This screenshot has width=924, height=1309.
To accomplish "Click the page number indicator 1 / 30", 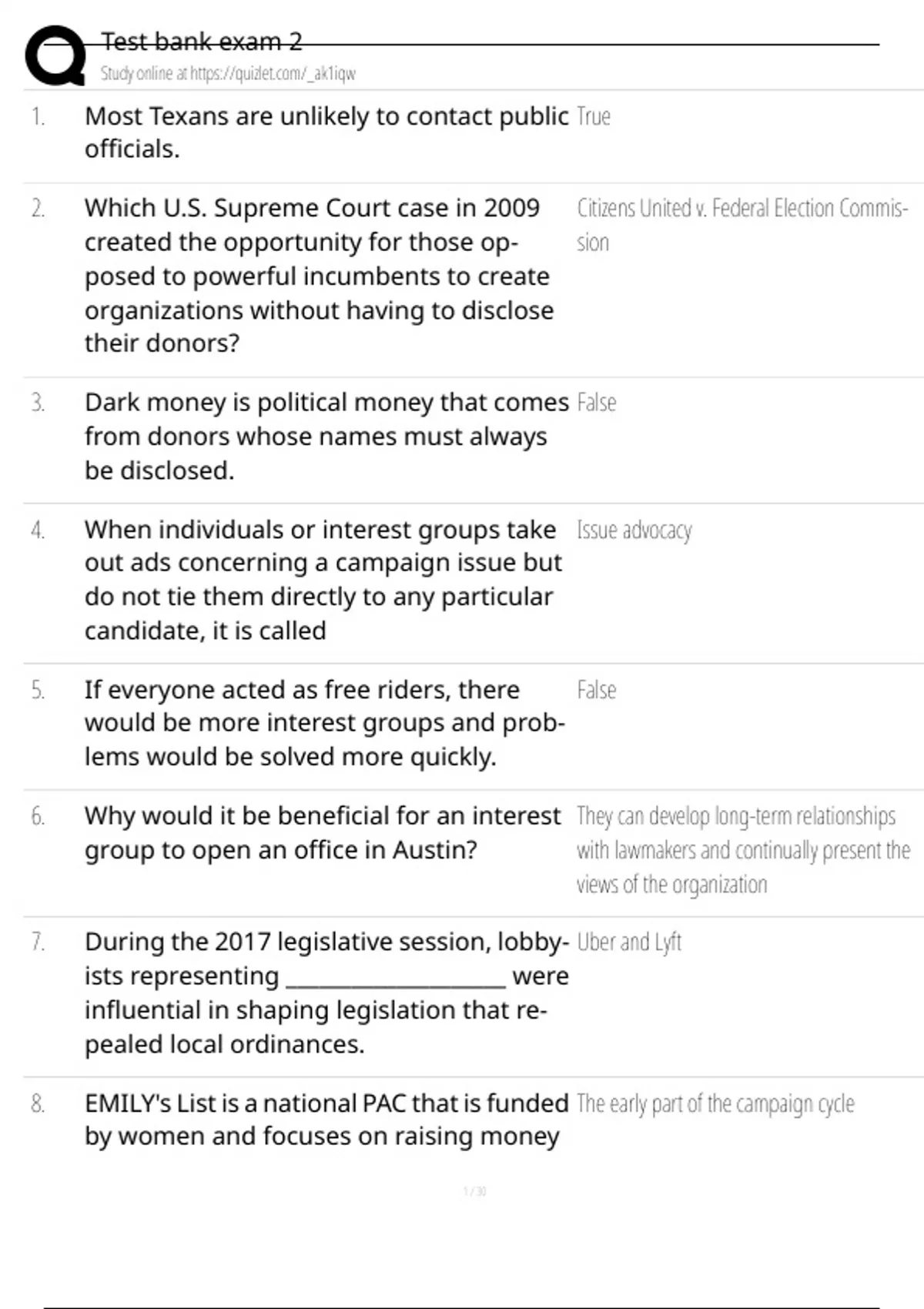I will tap(474, 1191).
